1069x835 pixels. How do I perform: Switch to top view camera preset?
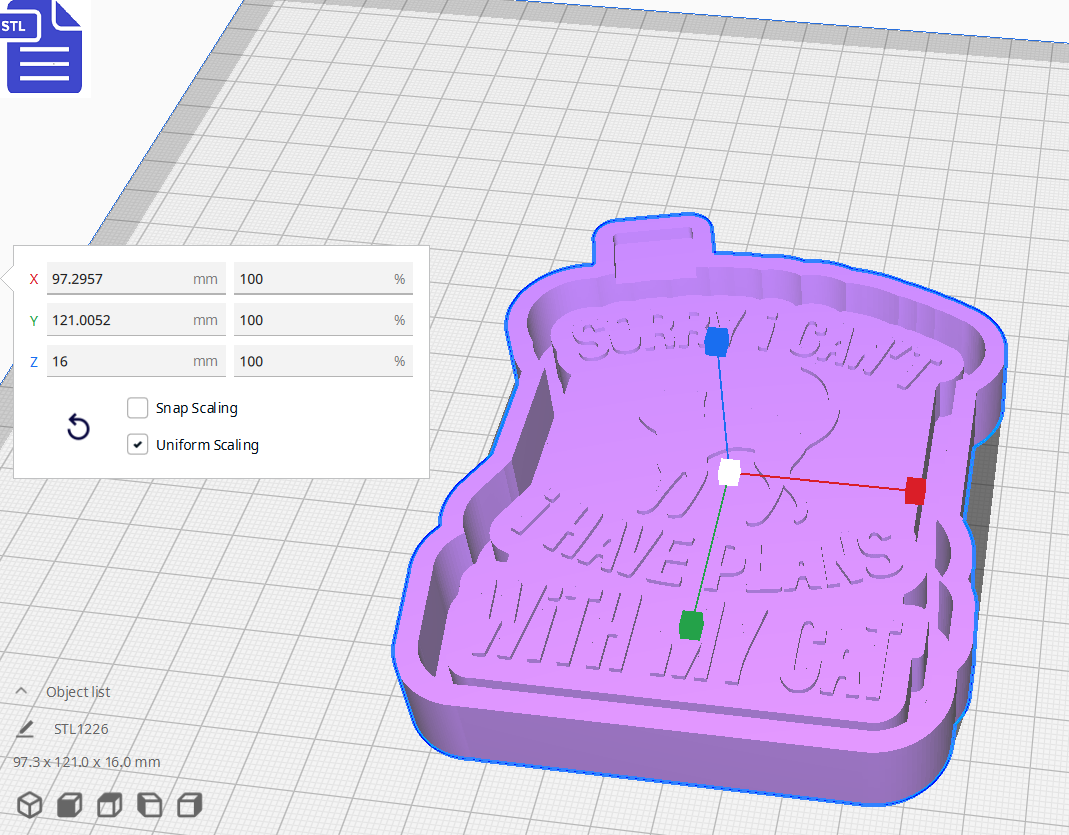109,805
